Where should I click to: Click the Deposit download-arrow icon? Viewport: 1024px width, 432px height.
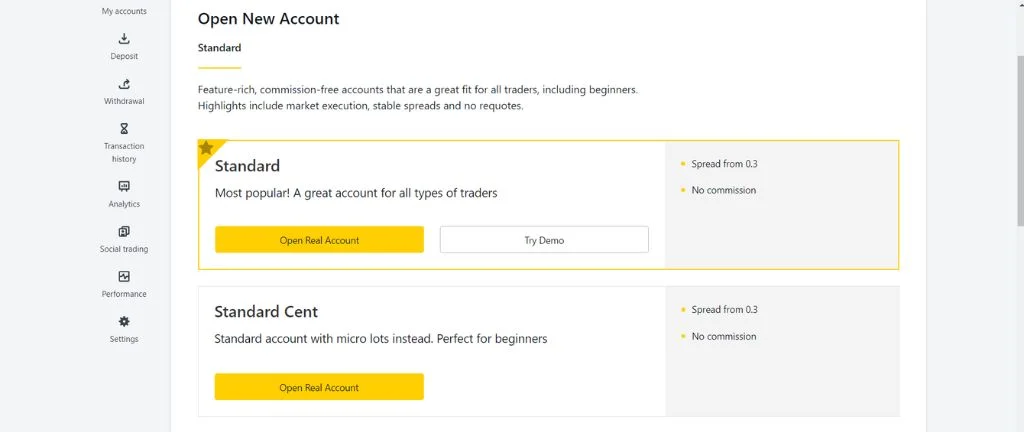[x=124, y=39]
